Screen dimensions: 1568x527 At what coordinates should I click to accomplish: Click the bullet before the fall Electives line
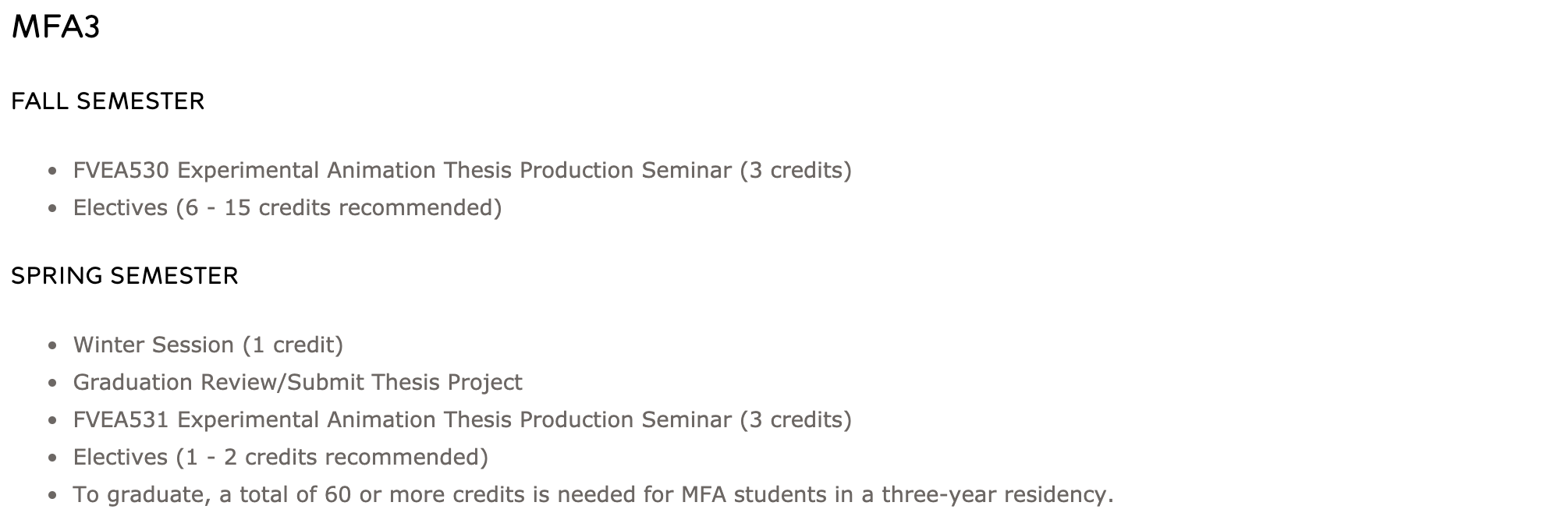click(52, 209)
